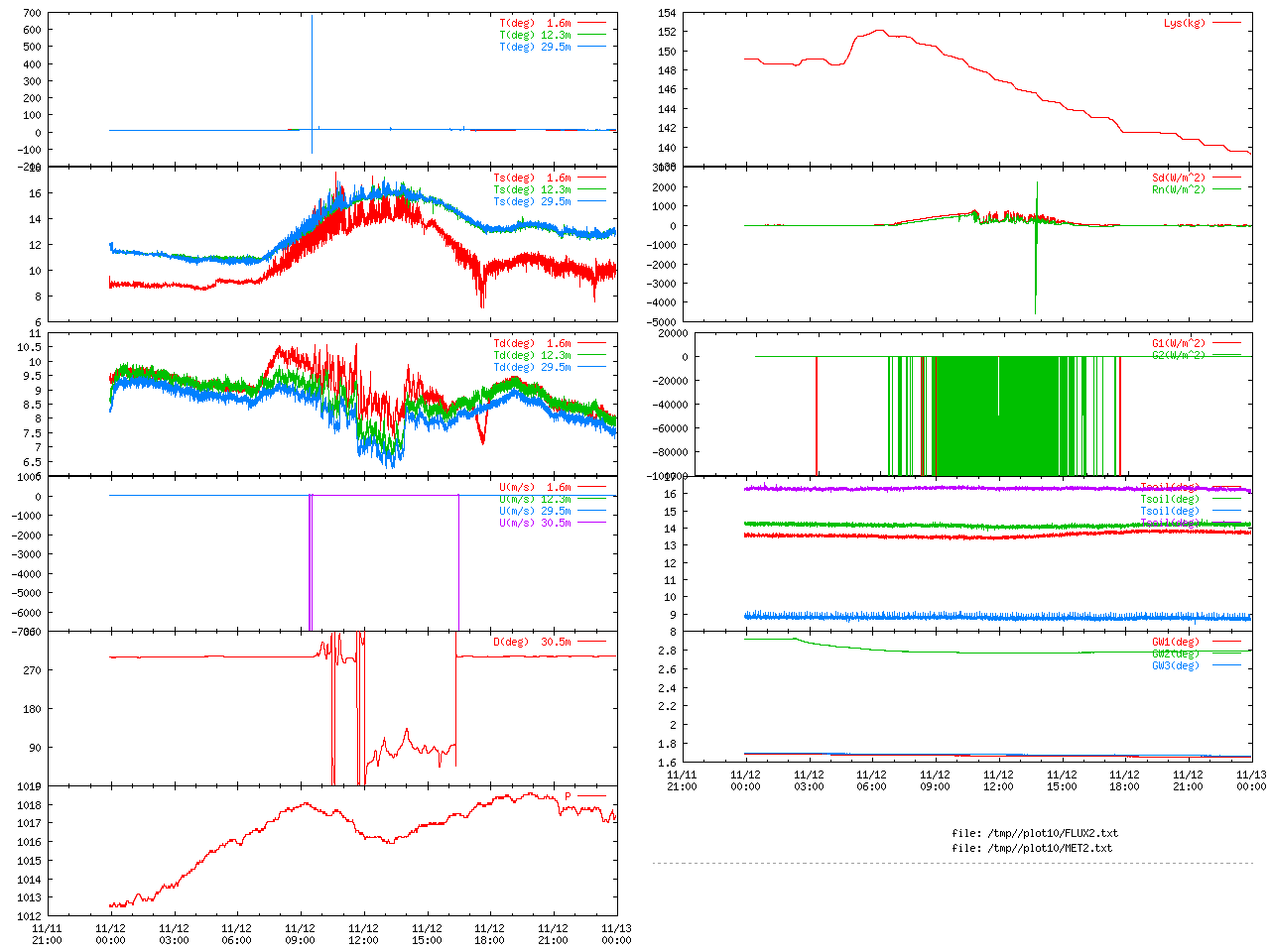Click the FLUX2.txt file path text
Viewport: 1270px width, 952px height.
point(1034,833)
